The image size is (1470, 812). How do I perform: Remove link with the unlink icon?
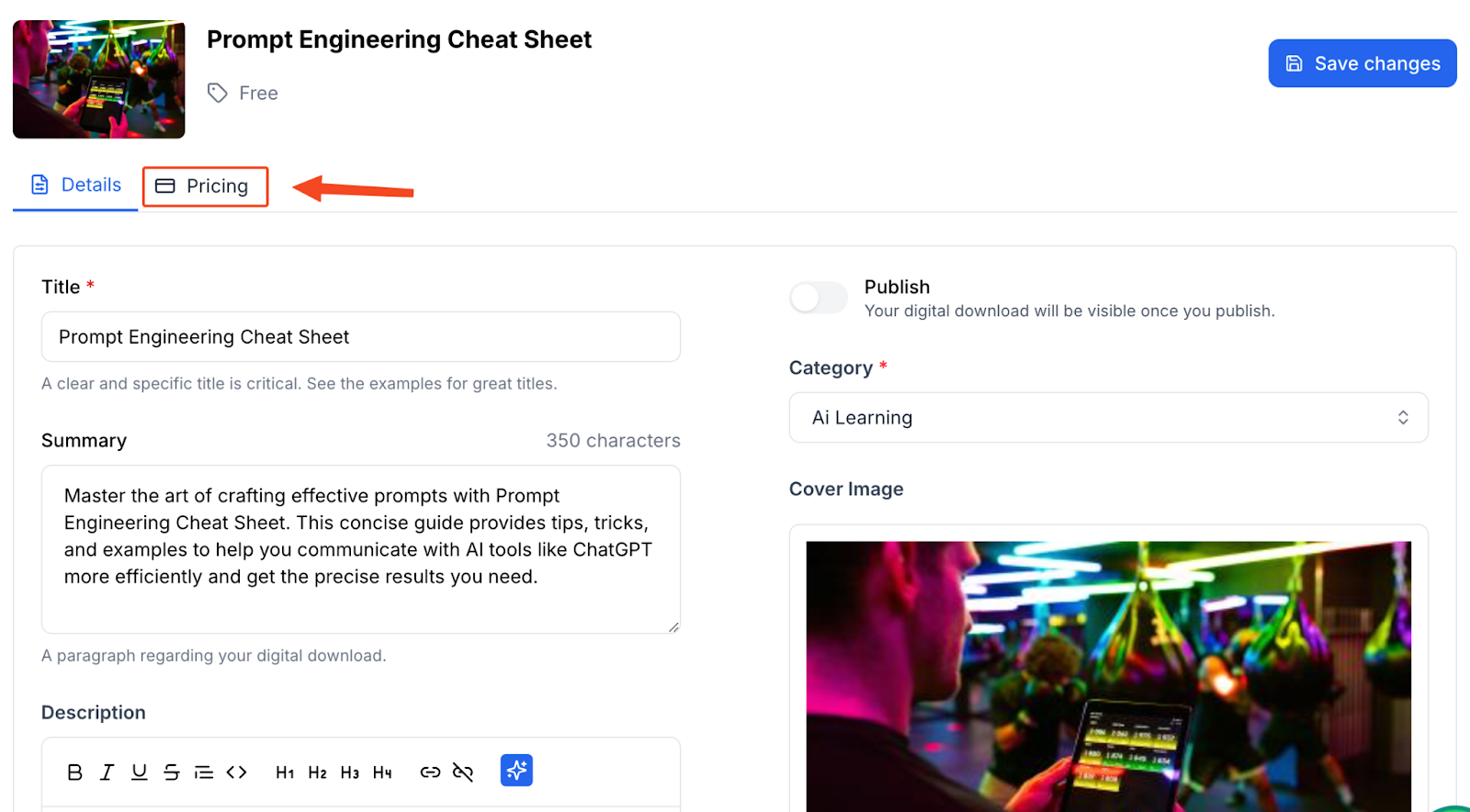click(463, 773)
